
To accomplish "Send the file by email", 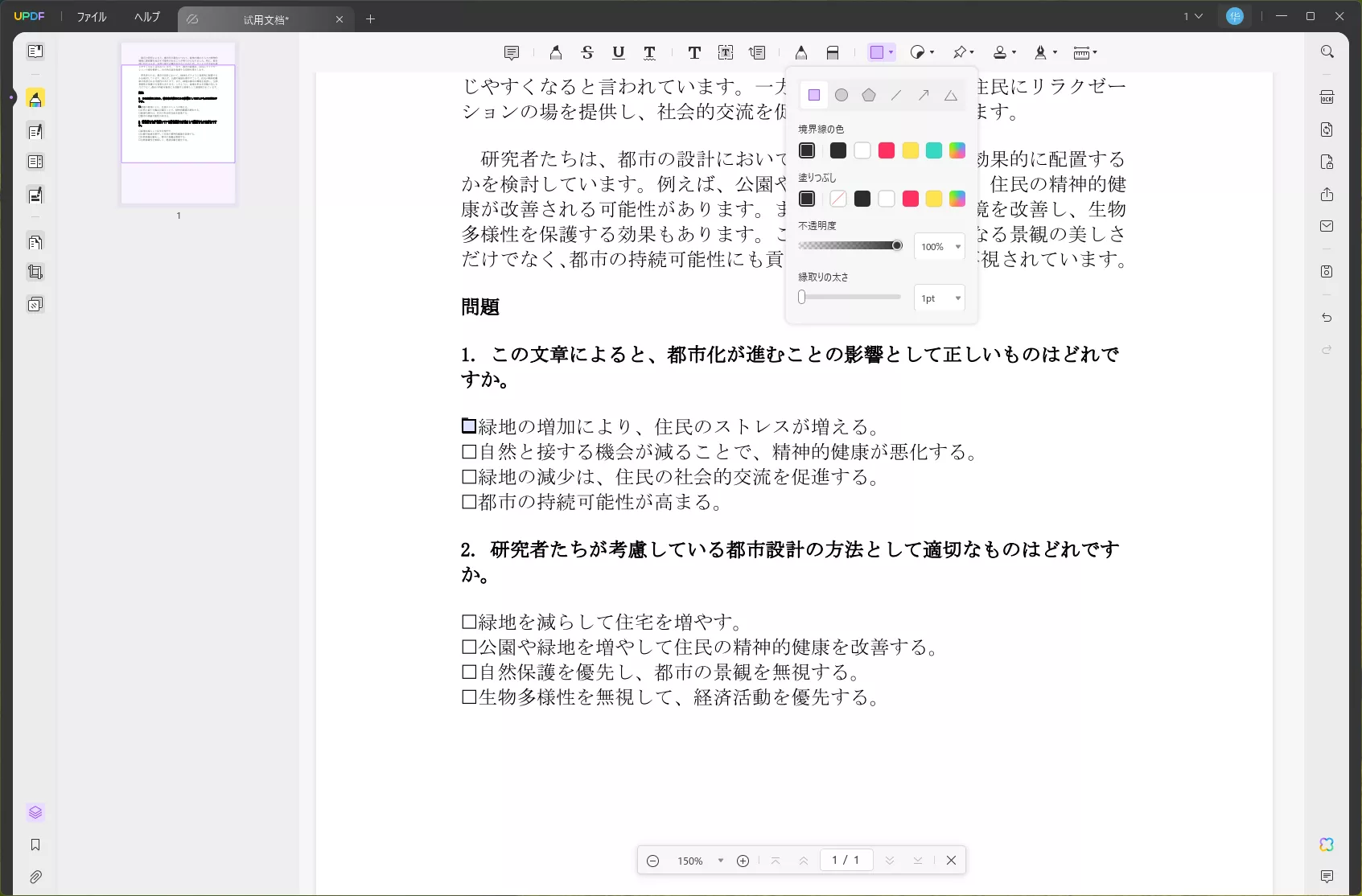I will (1327, 226).
